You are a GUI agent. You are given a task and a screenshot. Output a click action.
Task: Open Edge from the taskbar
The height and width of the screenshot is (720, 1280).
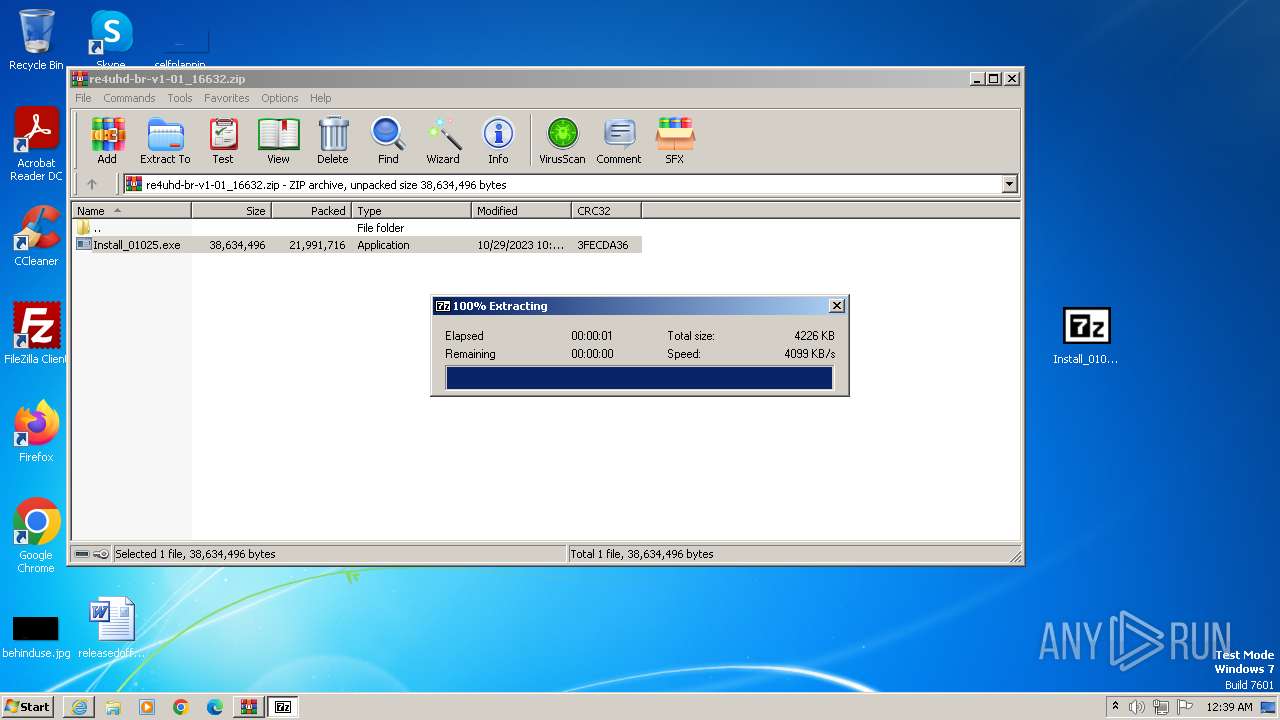click(215, 707)
